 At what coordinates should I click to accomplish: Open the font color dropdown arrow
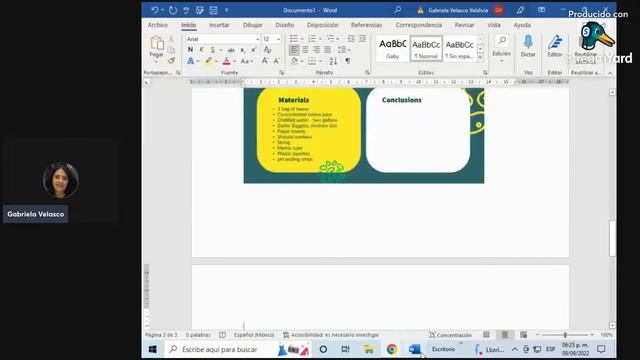[234, 62]
